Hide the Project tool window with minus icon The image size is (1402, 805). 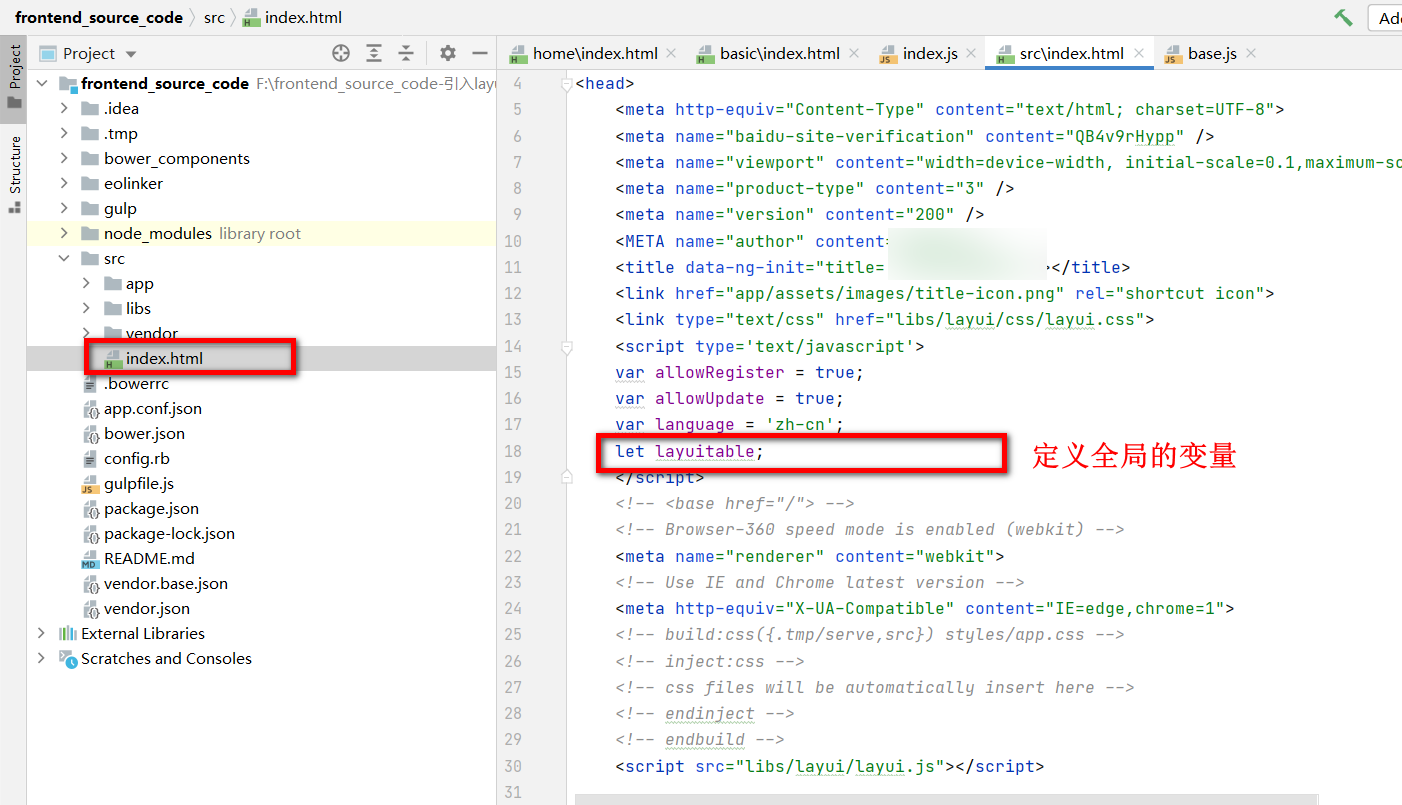point(480,53)
